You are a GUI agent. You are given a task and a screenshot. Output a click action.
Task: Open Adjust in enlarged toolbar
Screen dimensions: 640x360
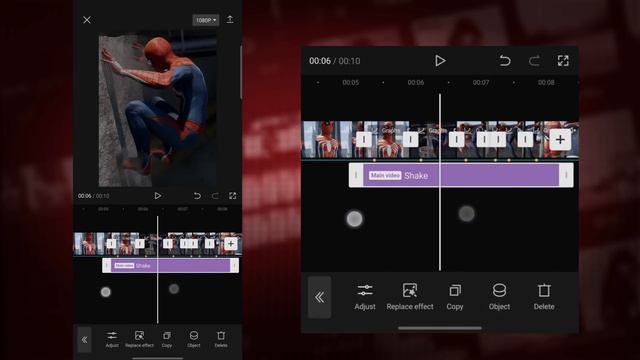pyautogui.click(x=365, y=297)
